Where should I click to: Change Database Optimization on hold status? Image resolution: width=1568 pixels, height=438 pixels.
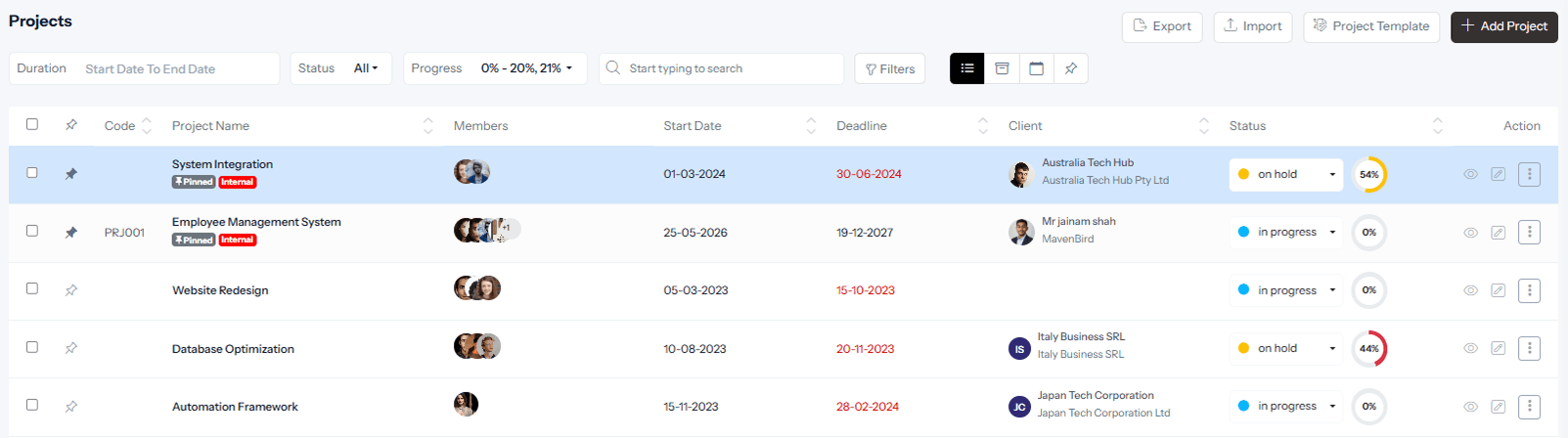coord(1285,348)
